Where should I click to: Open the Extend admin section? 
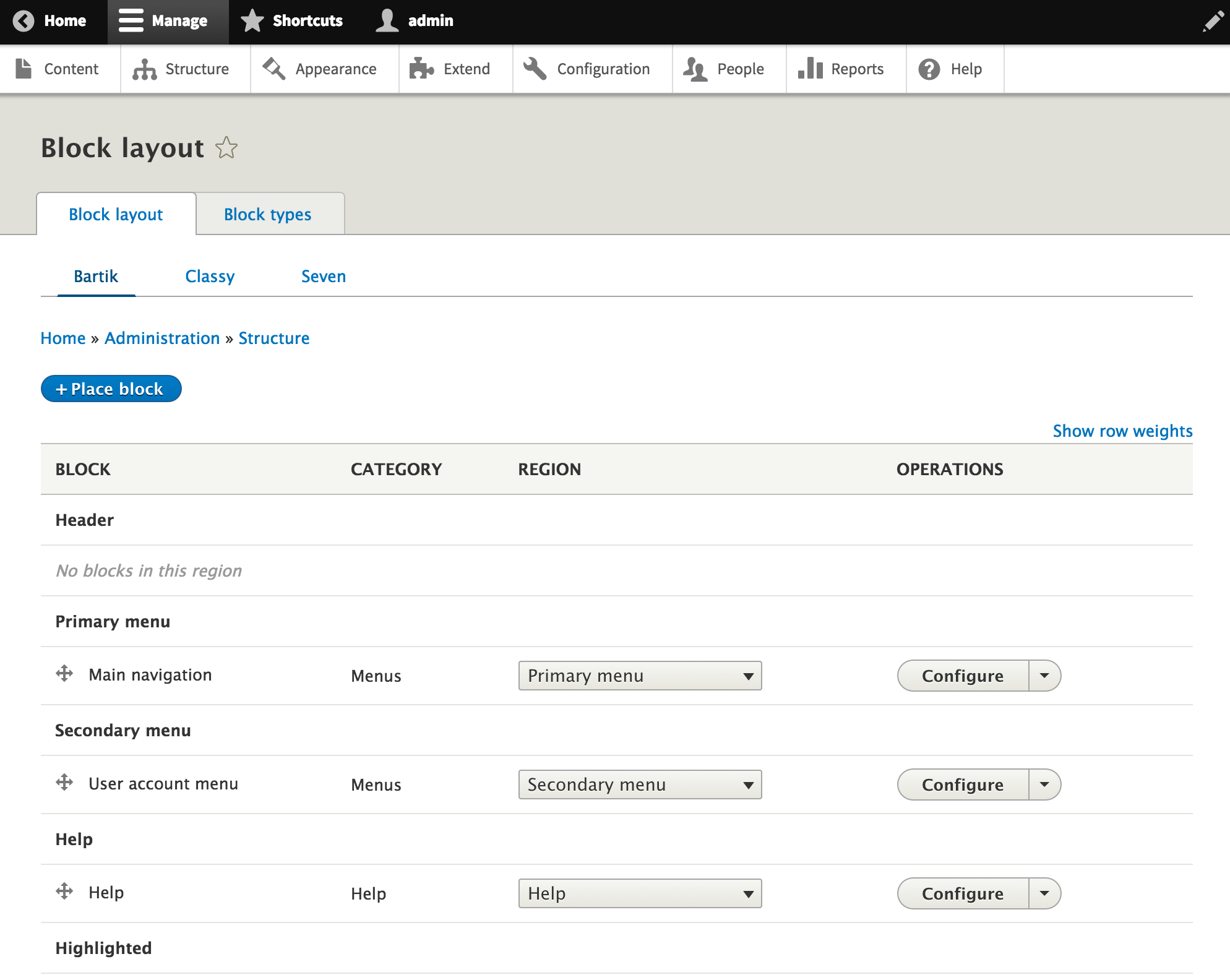(455, 69)
